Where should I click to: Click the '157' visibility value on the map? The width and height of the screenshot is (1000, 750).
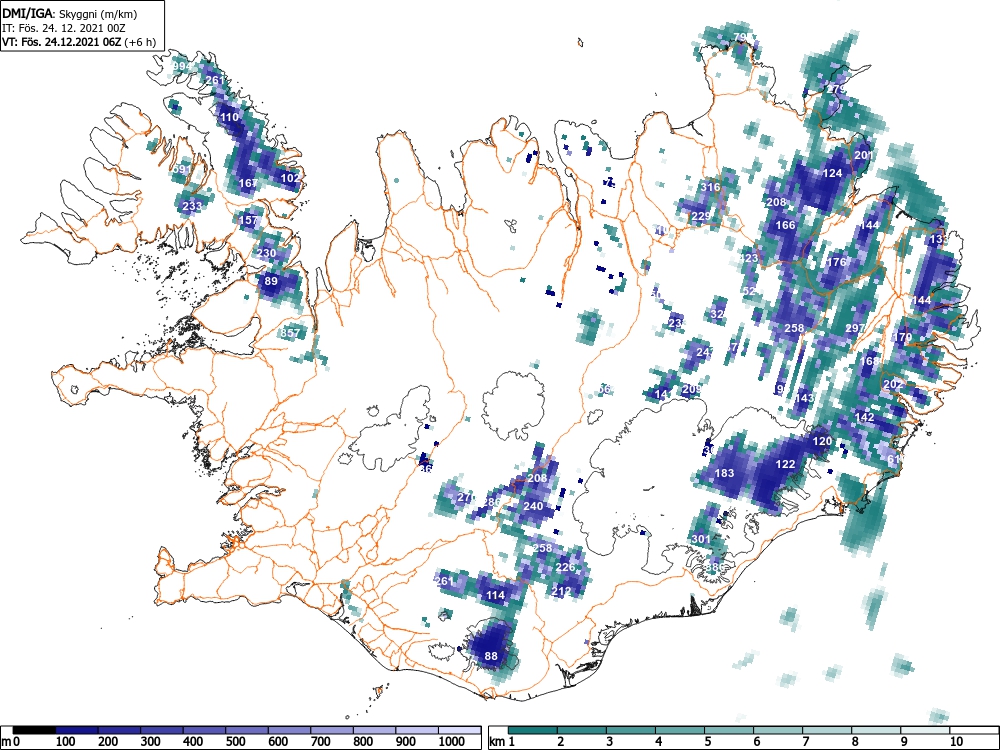[248, 220]
